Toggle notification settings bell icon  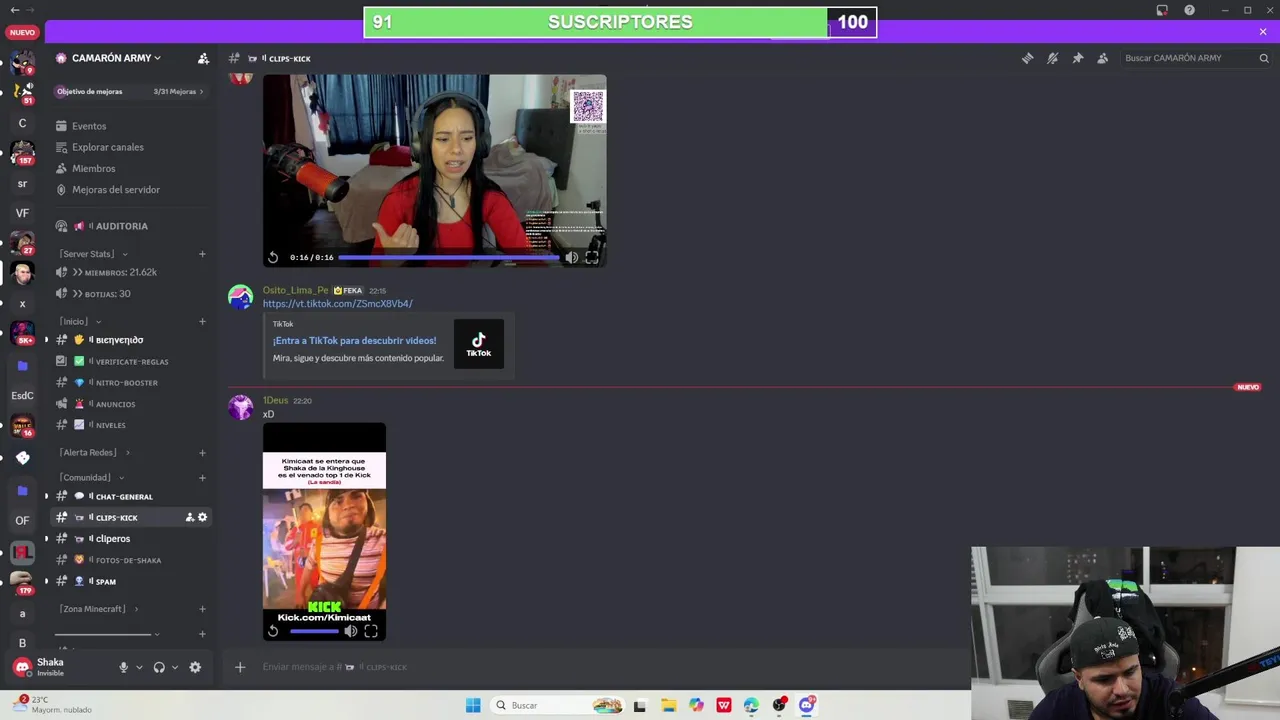pyautogui.click(x=1052, y=58)
